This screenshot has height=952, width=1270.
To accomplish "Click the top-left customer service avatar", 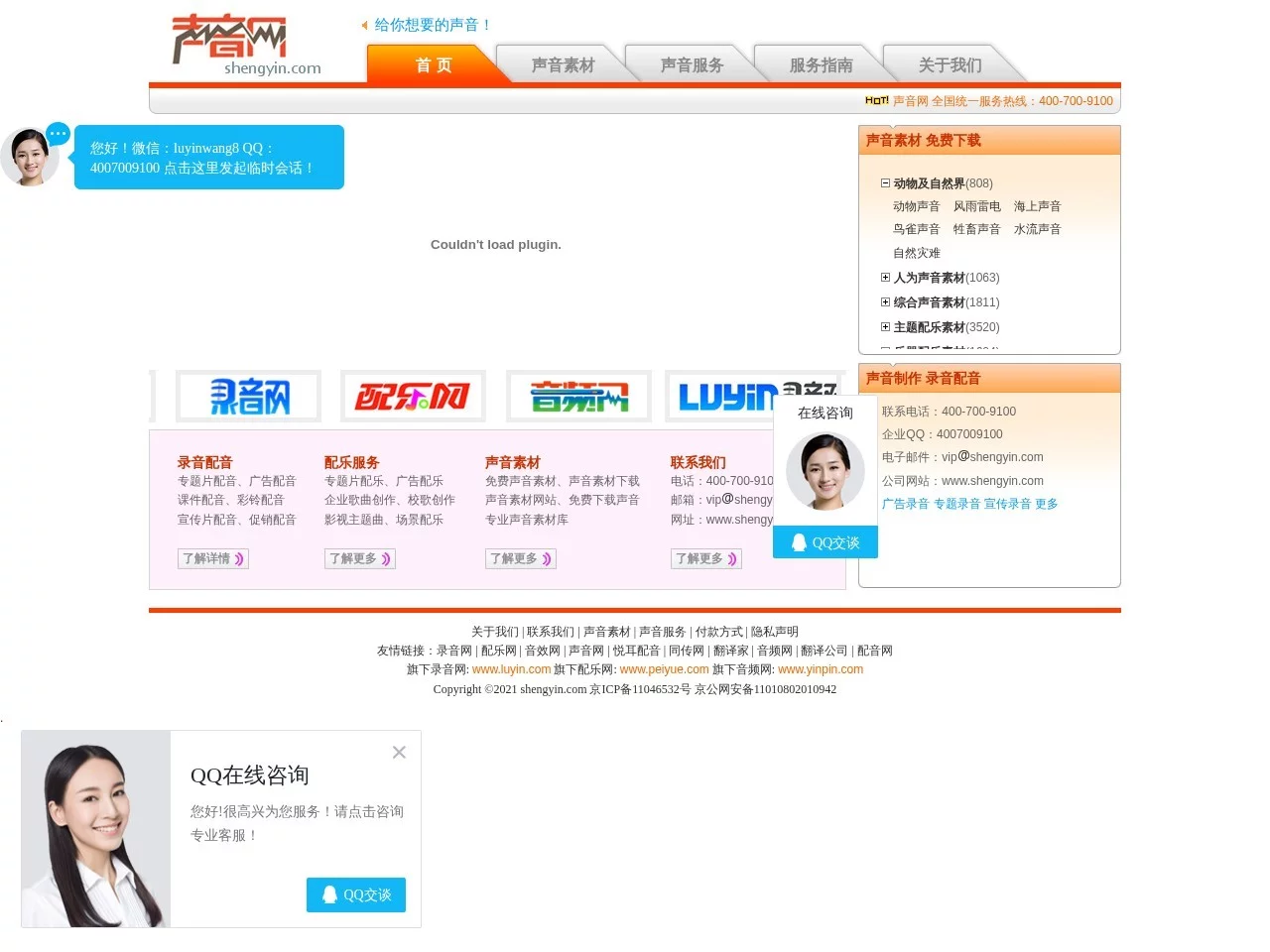I will 30,157.
